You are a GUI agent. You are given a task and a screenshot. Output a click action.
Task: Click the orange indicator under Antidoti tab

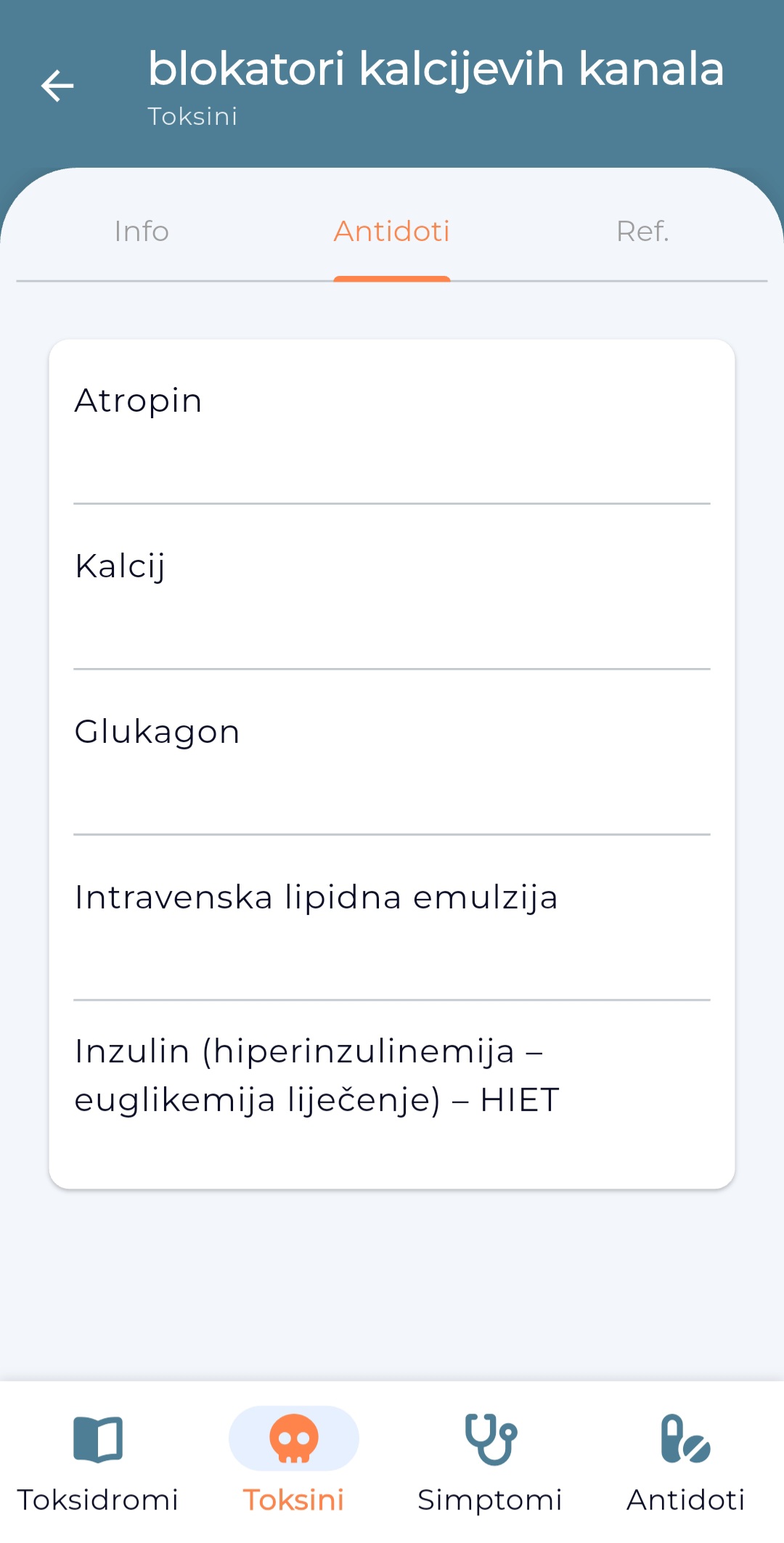(x=392, y=279)
